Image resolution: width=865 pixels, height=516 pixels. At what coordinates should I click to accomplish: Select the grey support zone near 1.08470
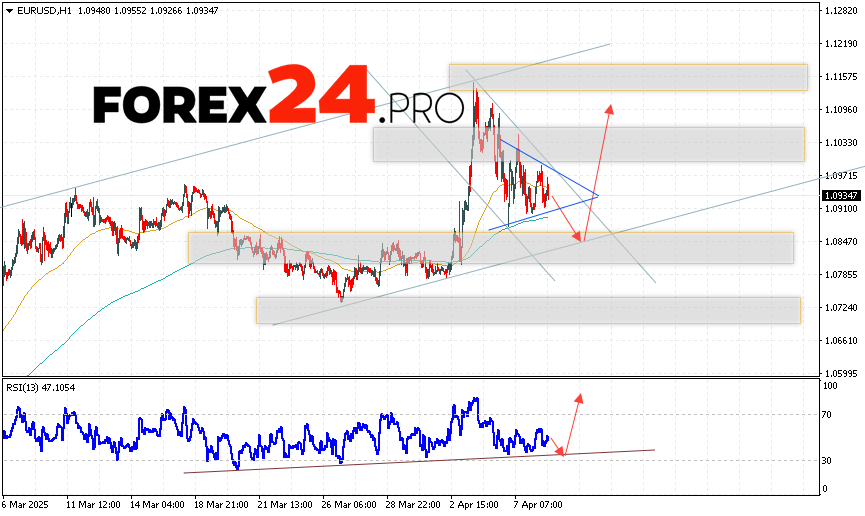tap(490, 248)
